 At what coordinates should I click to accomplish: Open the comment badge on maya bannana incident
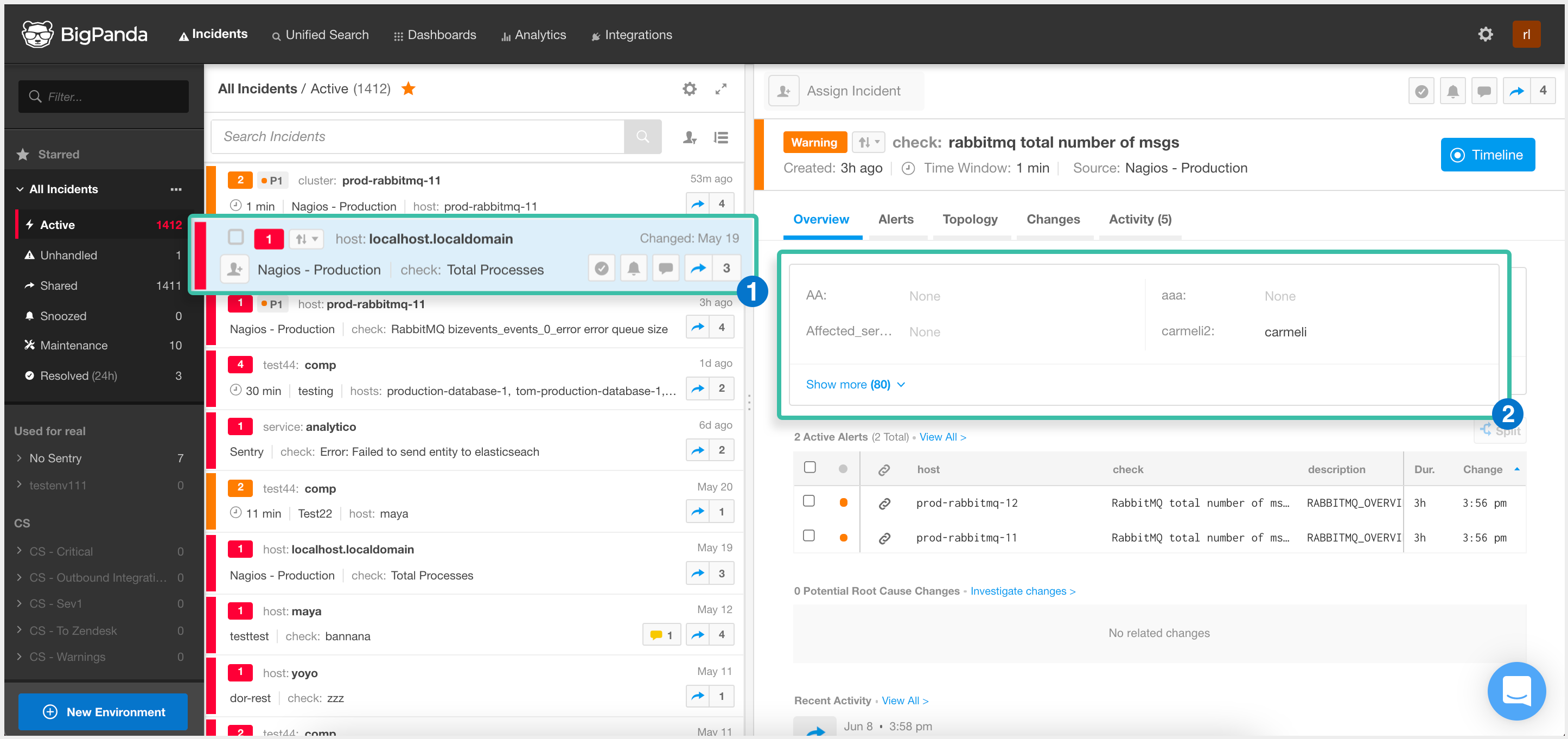[661, 635]
